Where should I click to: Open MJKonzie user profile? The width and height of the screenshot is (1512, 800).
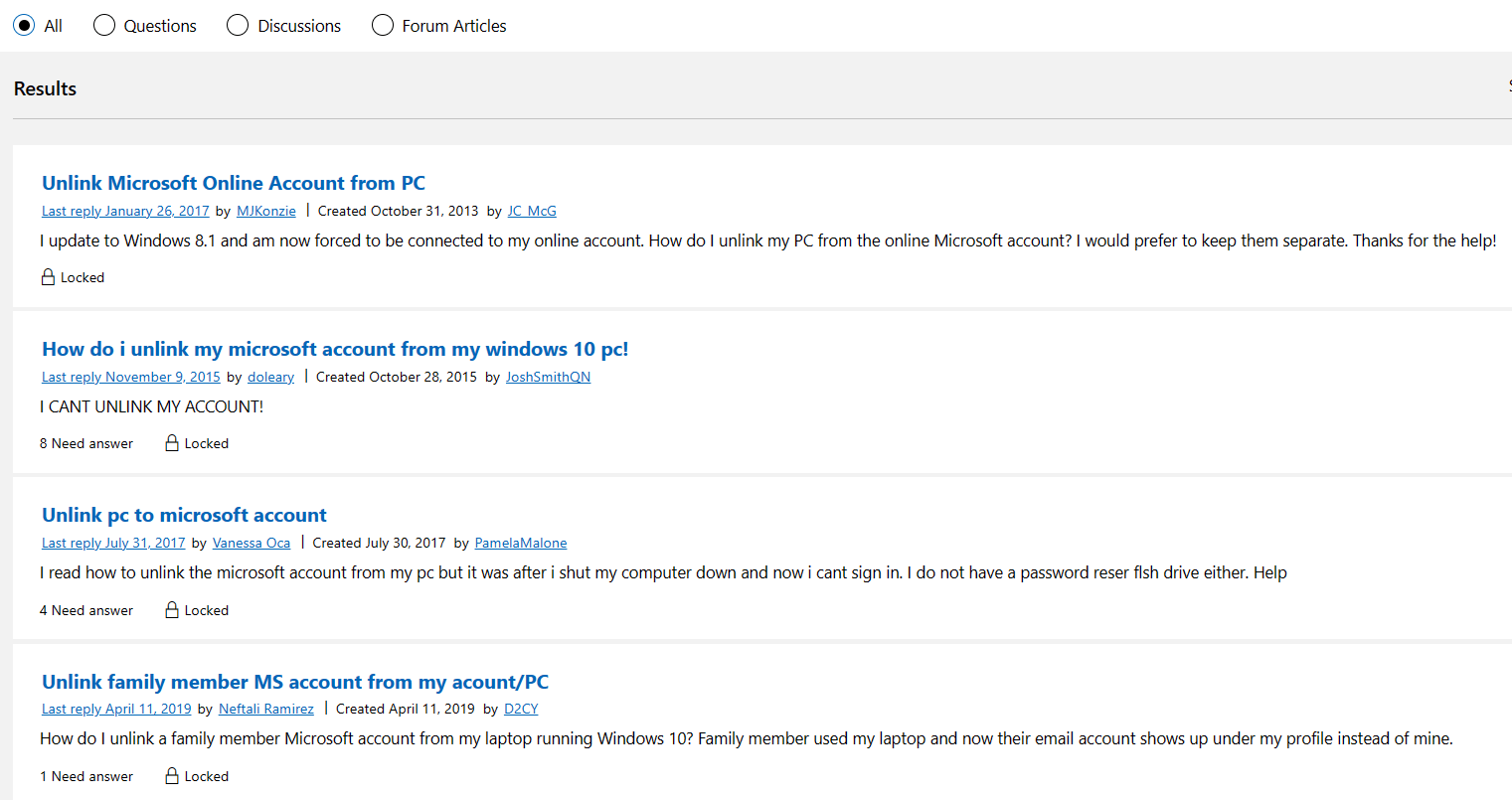(266, 211)
